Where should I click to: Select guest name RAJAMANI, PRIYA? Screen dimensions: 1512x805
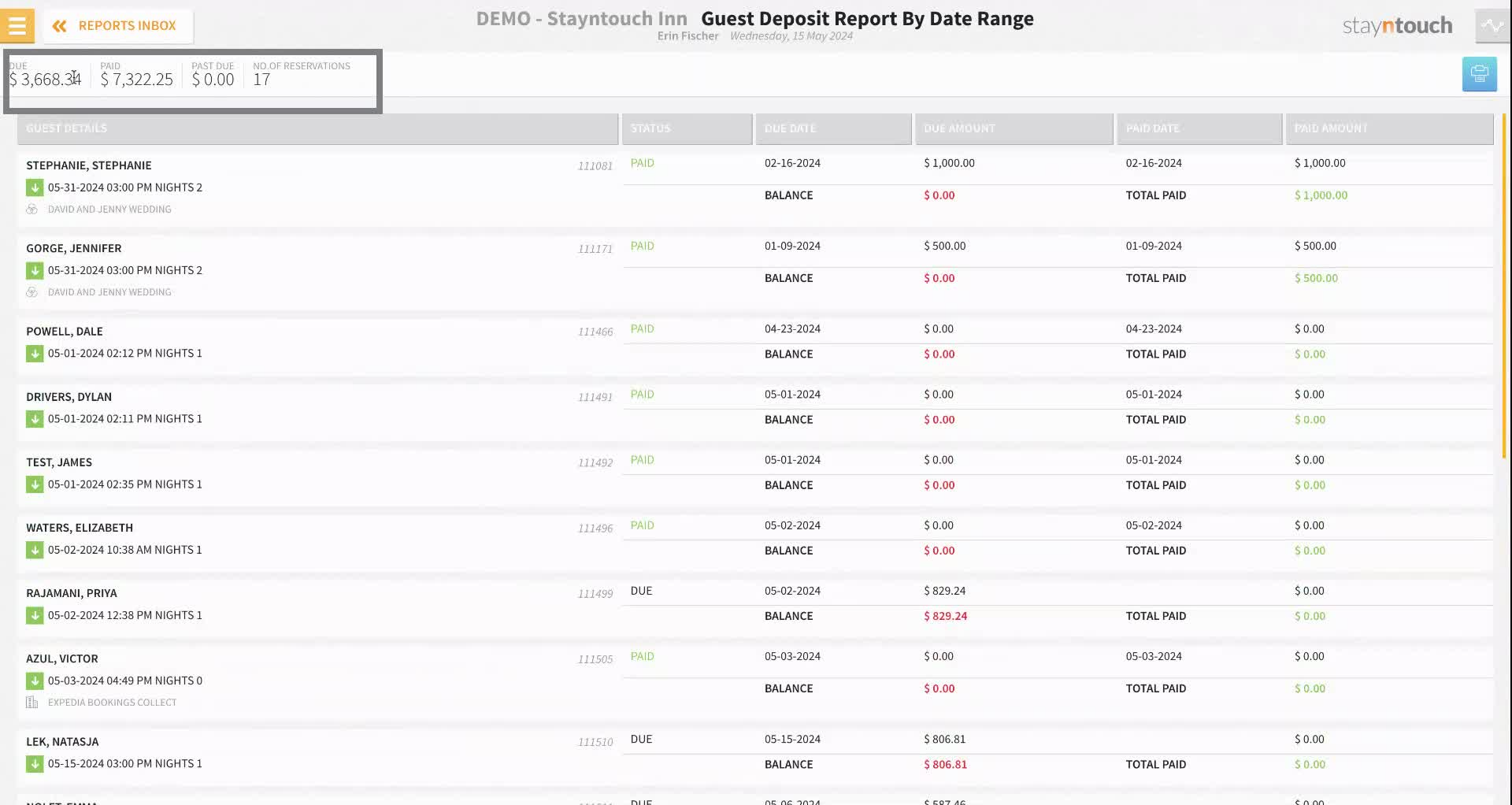pyautogui.click(x=72, y=593)
